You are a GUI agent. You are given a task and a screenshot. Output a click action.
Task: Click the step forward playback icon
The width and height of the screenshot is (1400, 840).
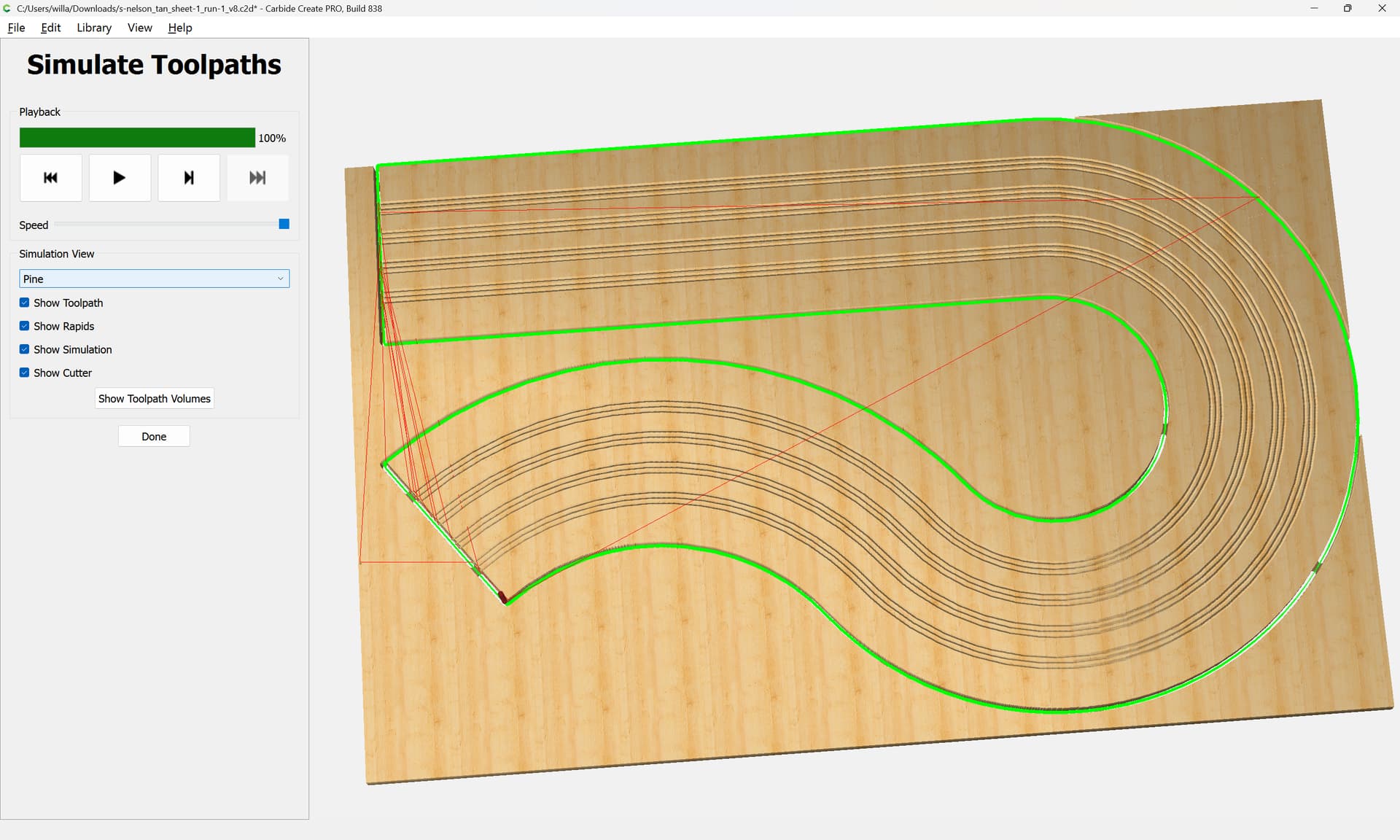click(x=188, y=177)
